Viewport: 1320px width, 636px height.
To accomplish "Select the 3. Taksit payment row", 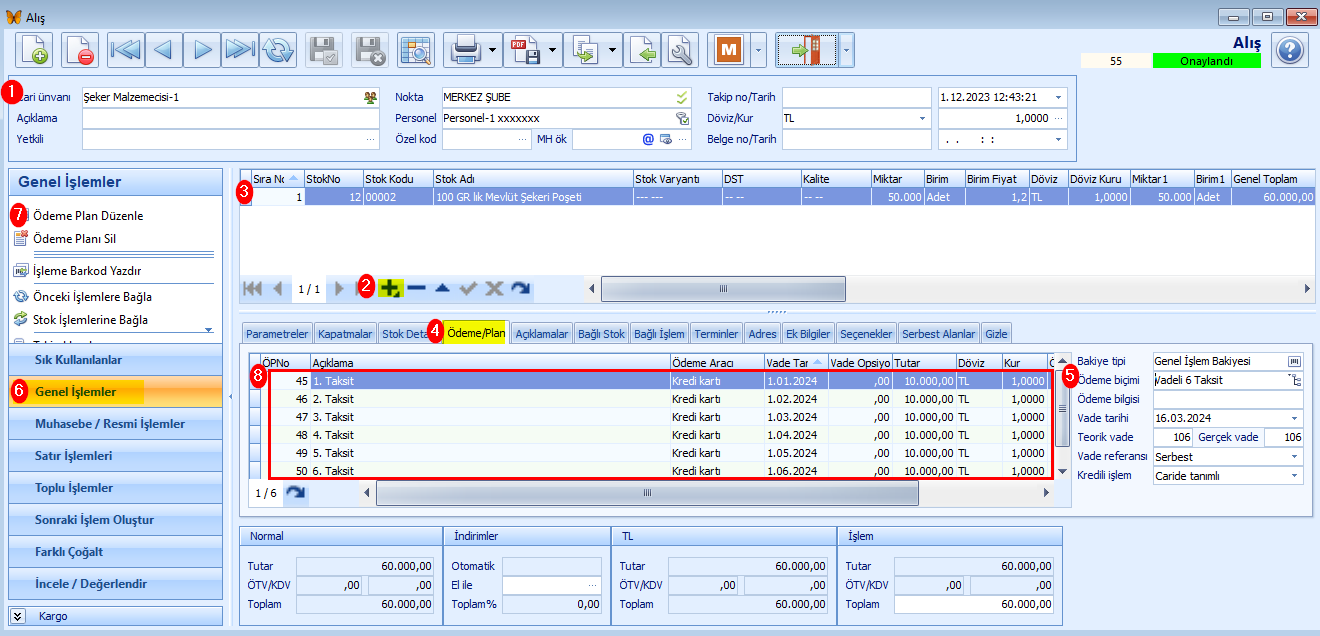I will (x=655, y=417).
